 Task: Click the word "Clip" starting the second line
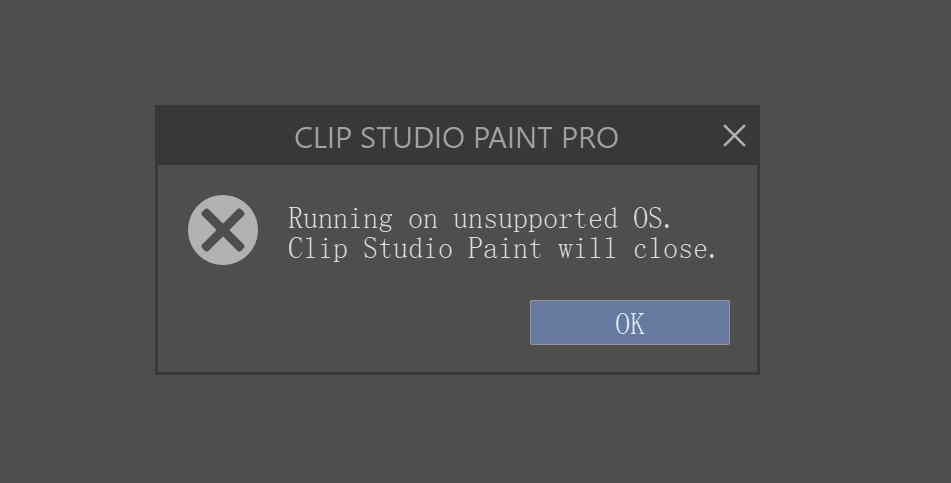(317, 249)
